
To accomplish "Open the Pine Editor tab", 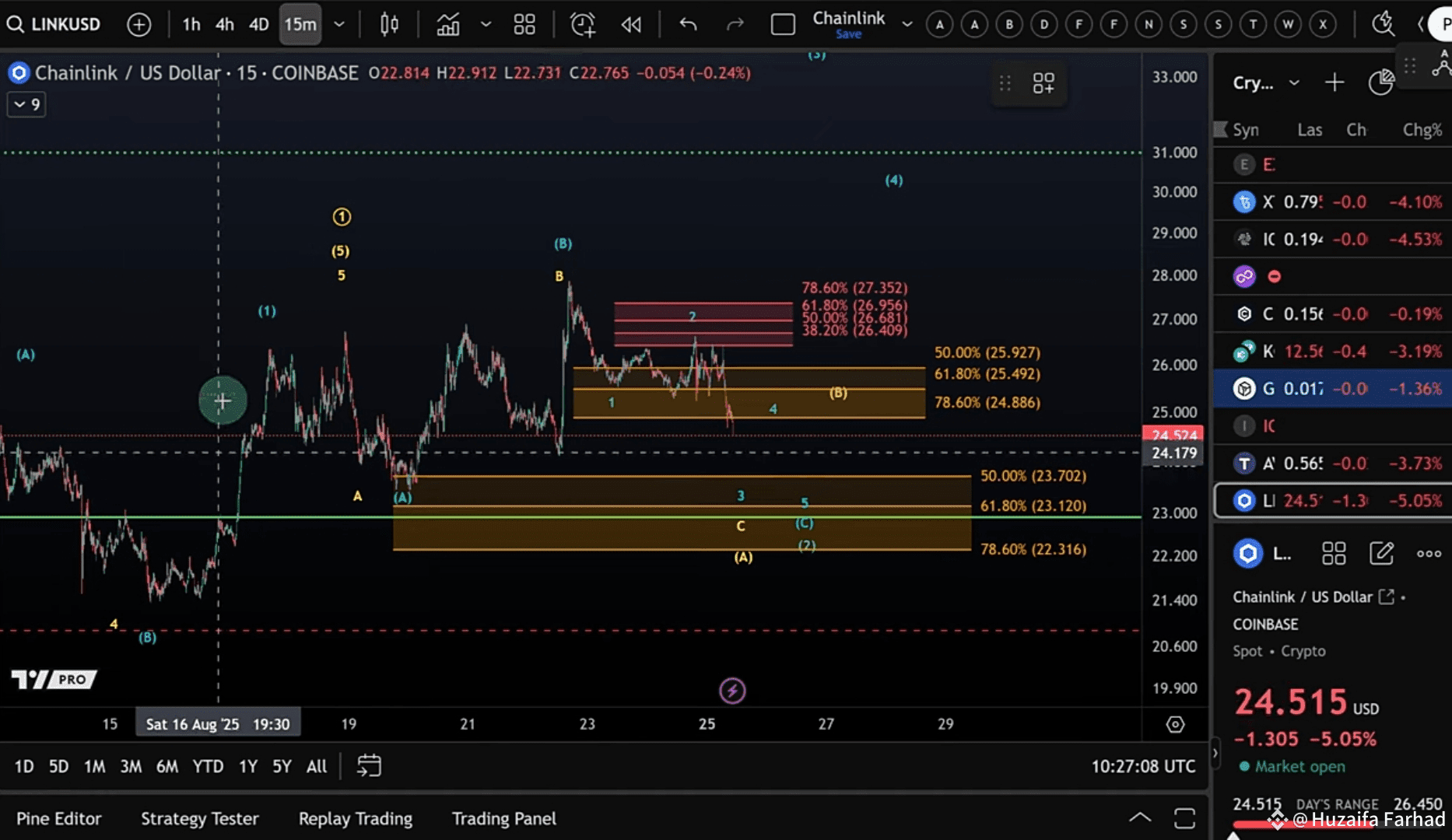I will 59,818.
